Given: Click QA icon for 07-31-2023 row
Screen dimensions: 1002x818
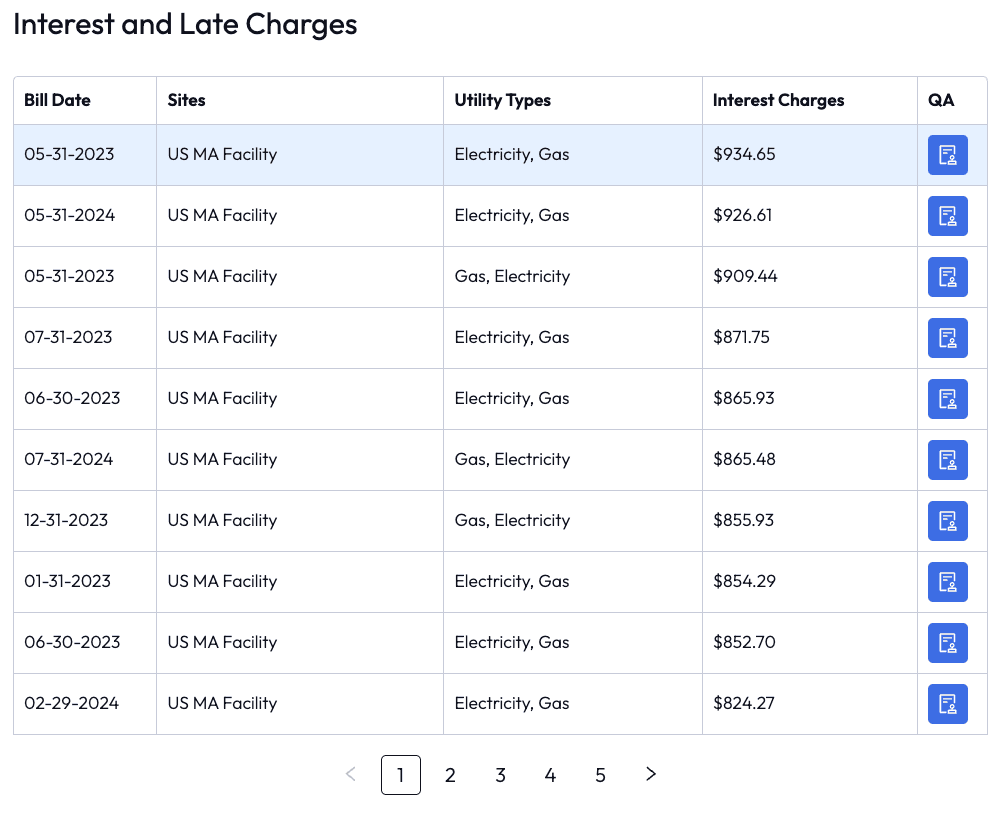Looking at the screenshot, I should pos(948,337).
